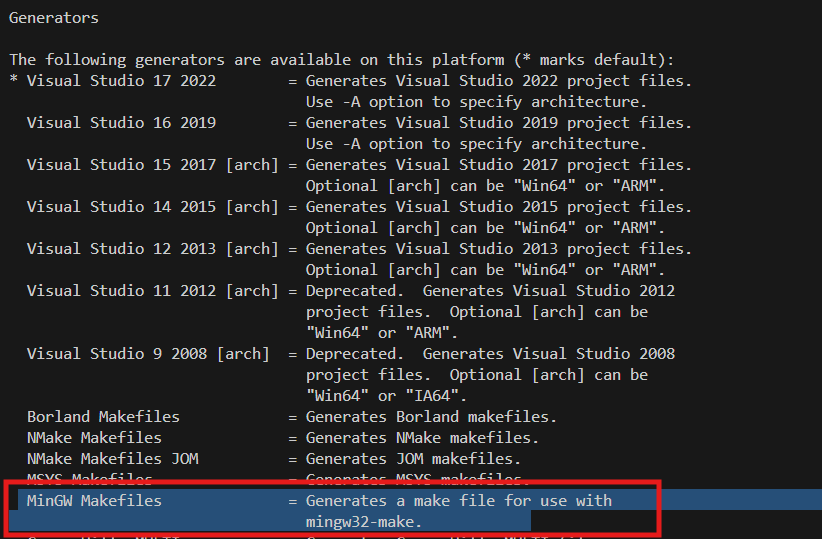
Task: Click "Generates a make file for use with"
Action: point(459,501)
